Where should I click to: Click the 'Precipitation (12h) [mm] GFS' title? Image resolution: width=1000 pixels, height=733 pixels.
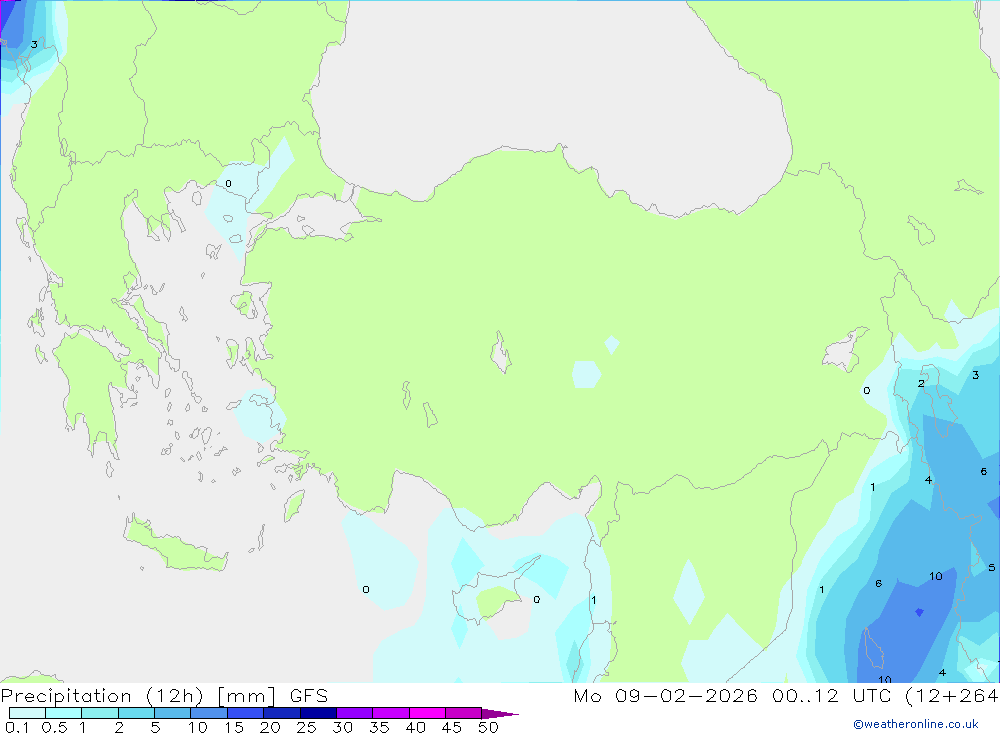click(164, 695)
